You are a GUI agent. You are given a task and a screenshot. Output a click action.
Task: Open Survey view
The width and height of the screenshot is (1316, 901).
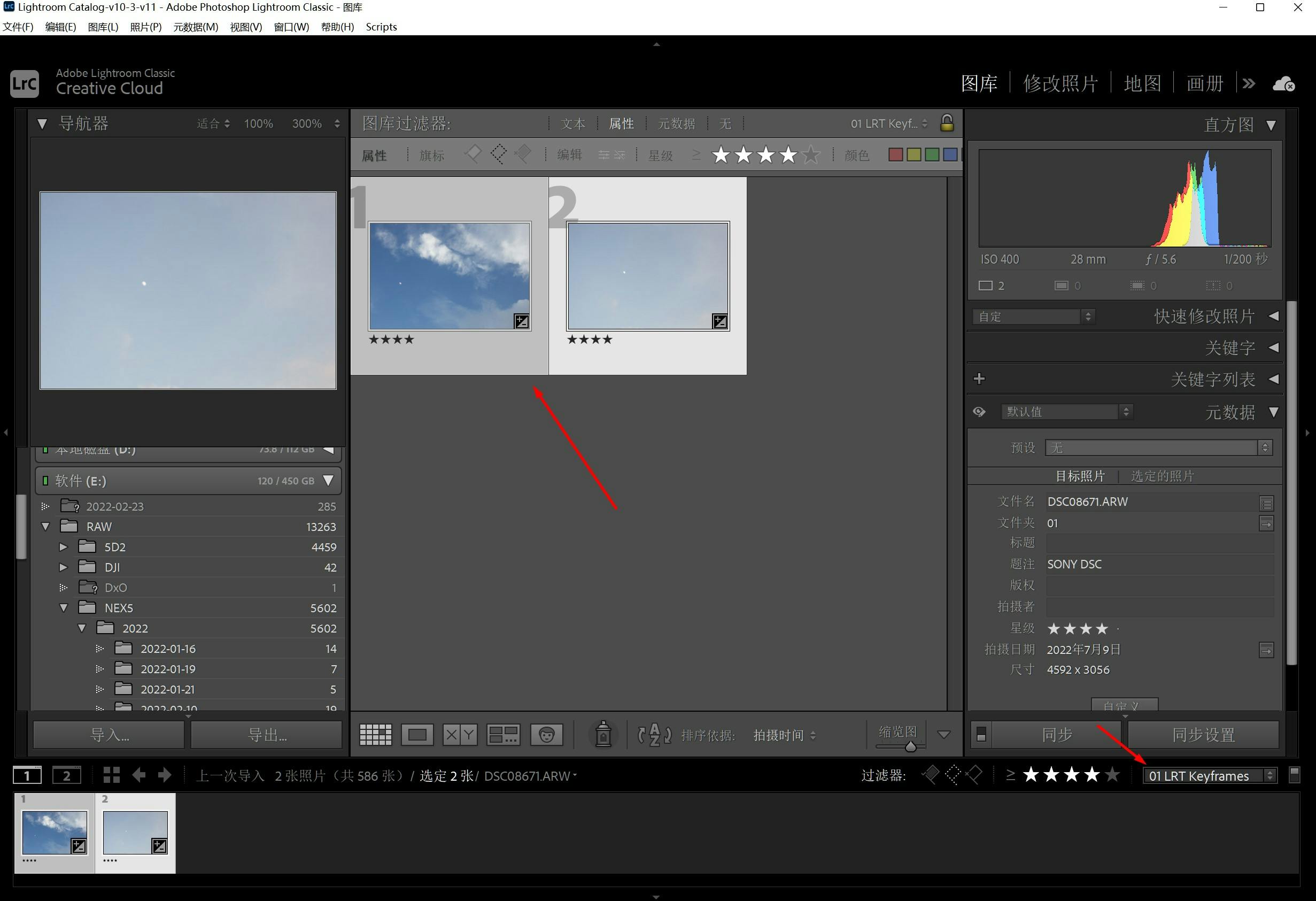click(504, 735)
